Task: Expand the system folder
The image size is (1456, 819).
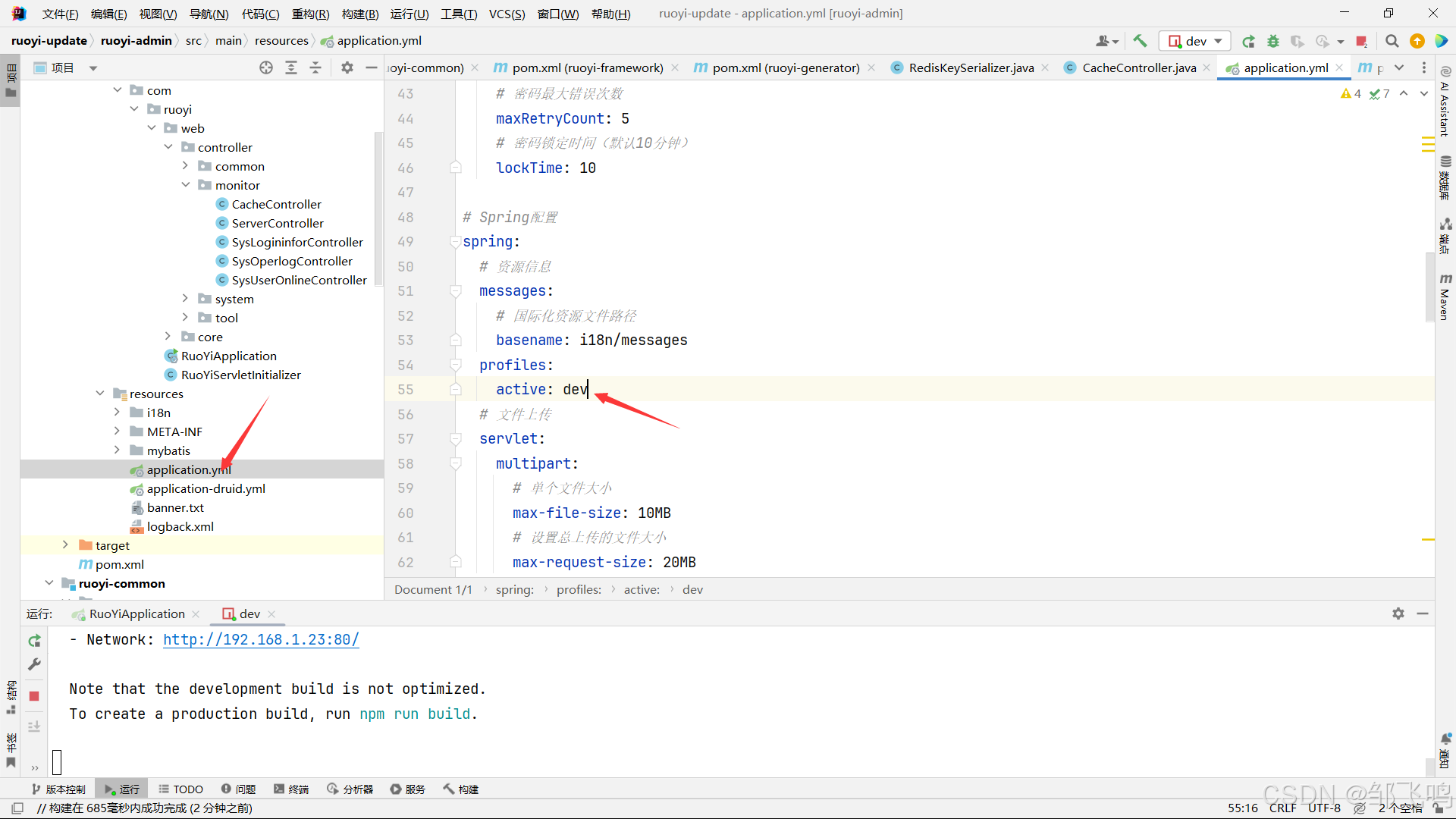Action: [x=186, y=299]
